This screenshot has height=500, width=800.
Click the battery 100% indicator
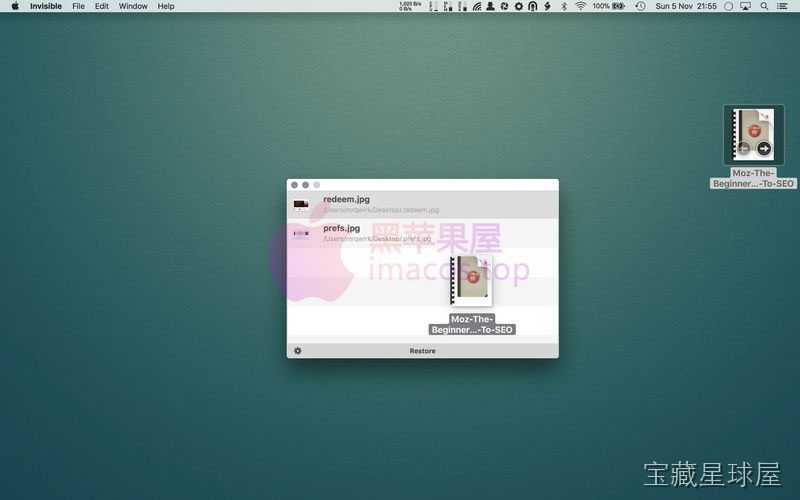click(x=609, y=6)
